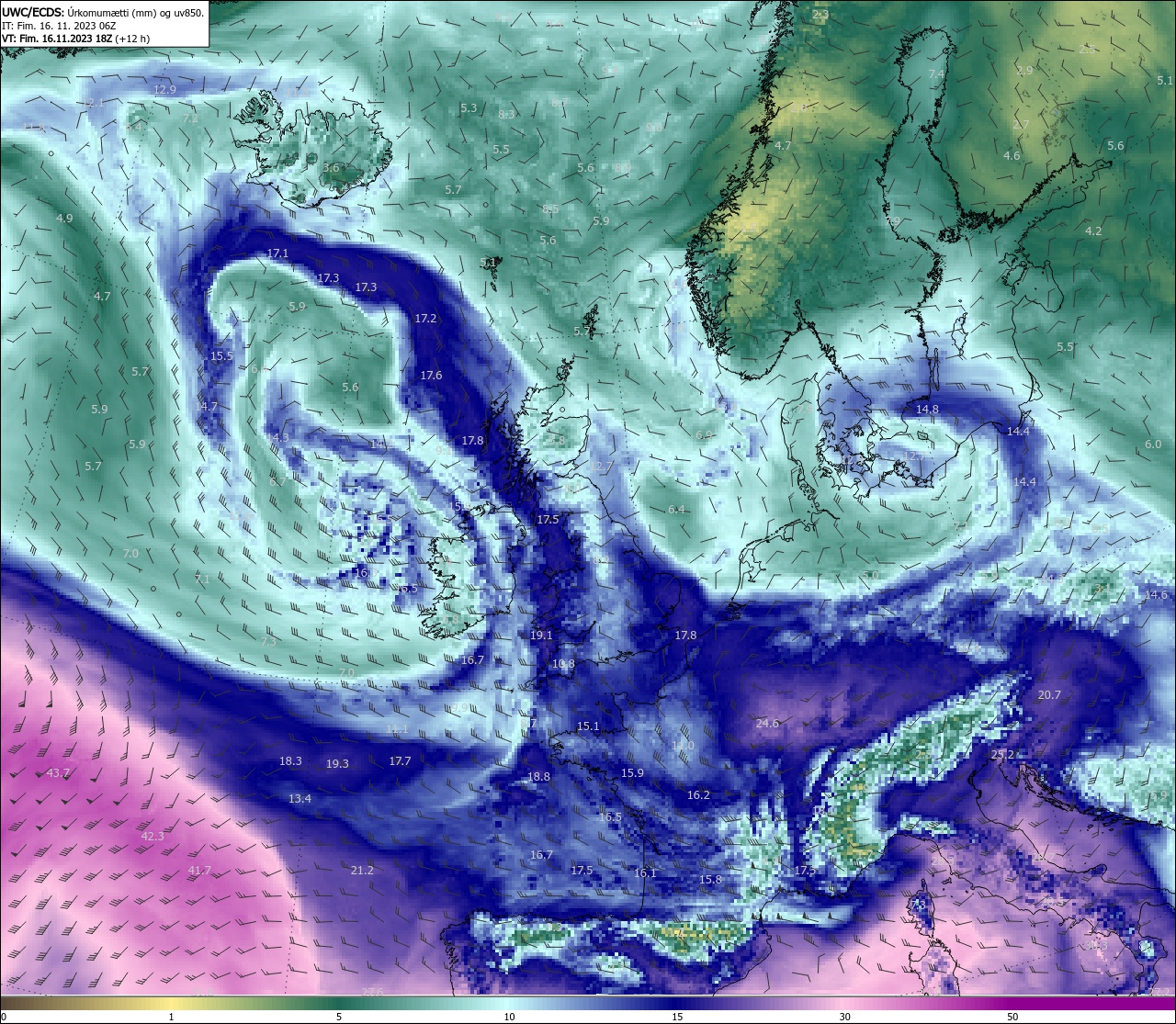Click the 6.0 value at right edge

click(x=1153, y=444)
